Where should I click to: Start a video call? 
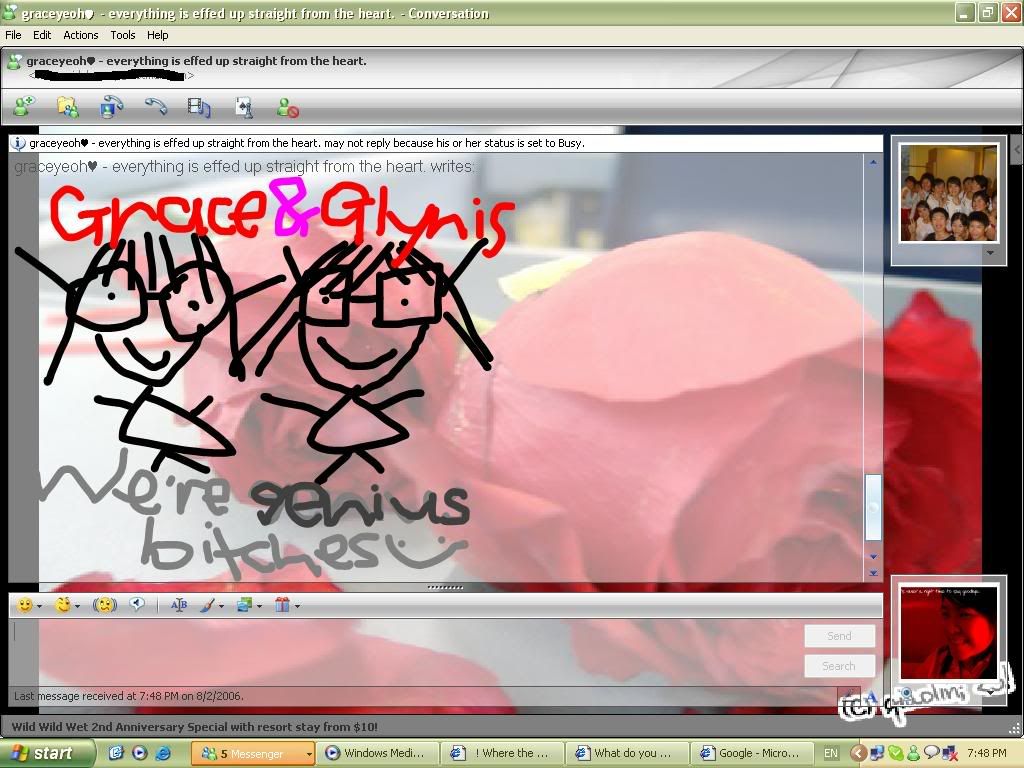(x=111, y=106)
